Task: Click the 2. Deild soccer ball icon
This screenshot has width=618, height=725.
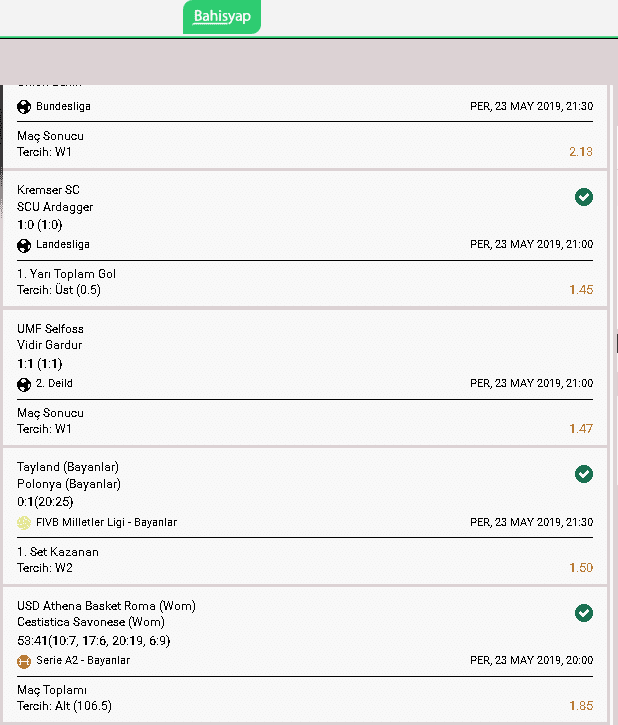Action: (x=24, y=384)
